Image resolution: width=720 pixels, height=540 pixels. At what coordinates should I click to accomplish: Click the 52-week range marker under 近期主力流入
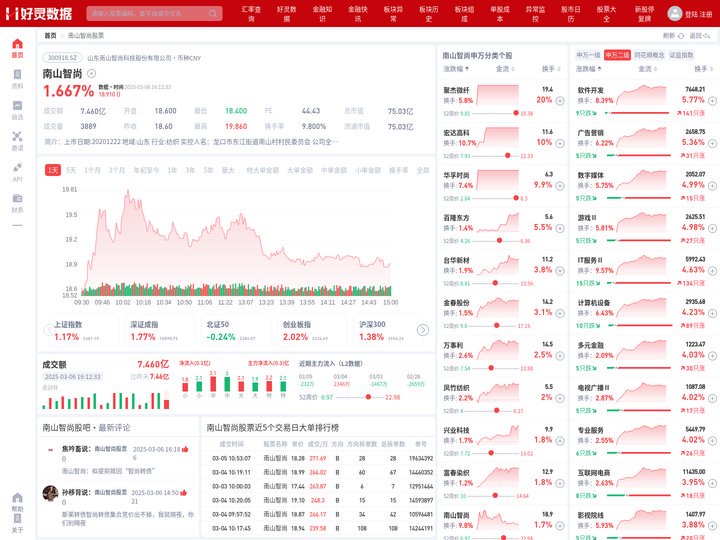point(368,397)
